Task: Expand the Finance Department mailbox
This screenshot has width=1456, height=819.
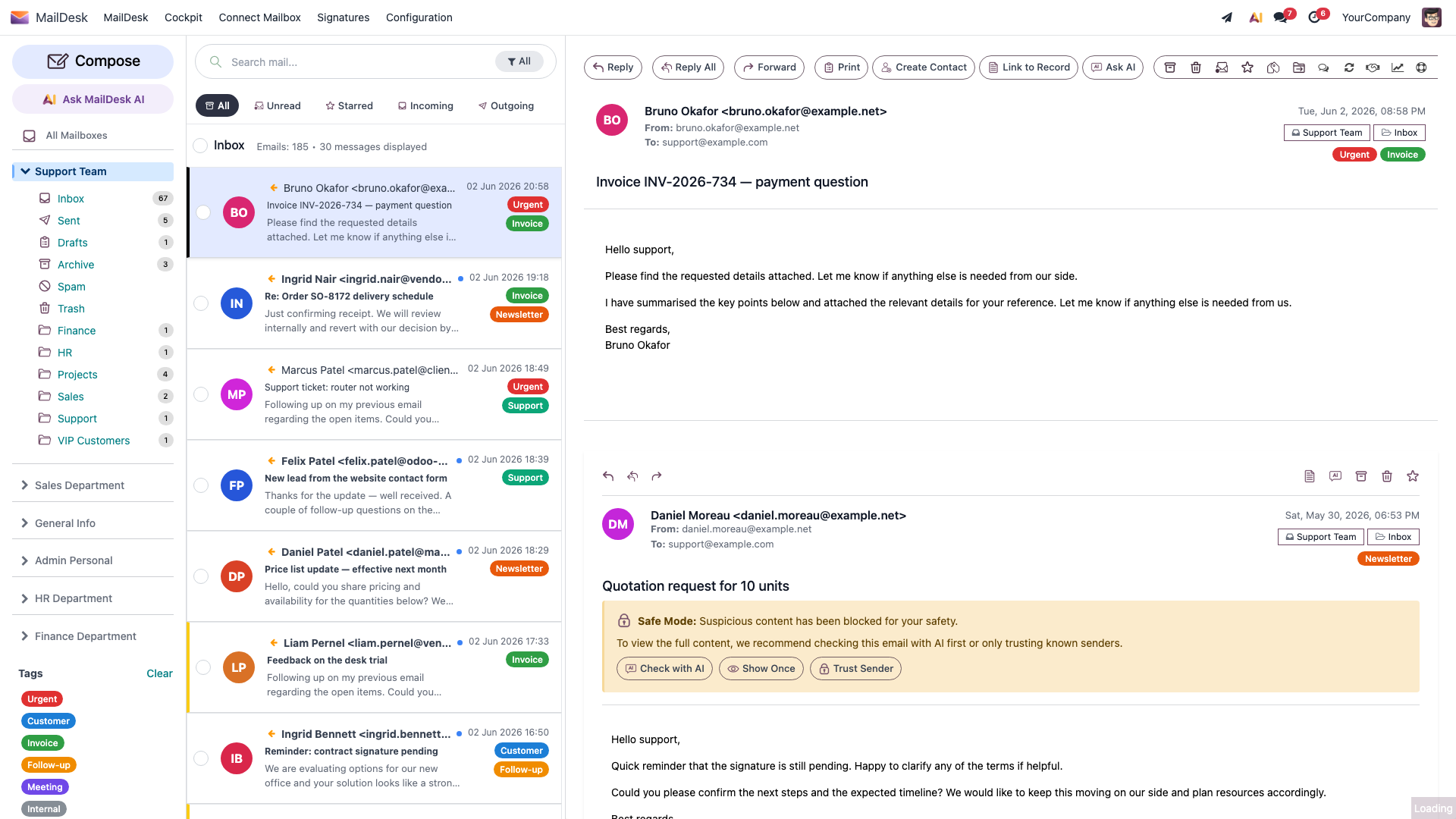Action: pyautogui.click(x=24, y=636)
